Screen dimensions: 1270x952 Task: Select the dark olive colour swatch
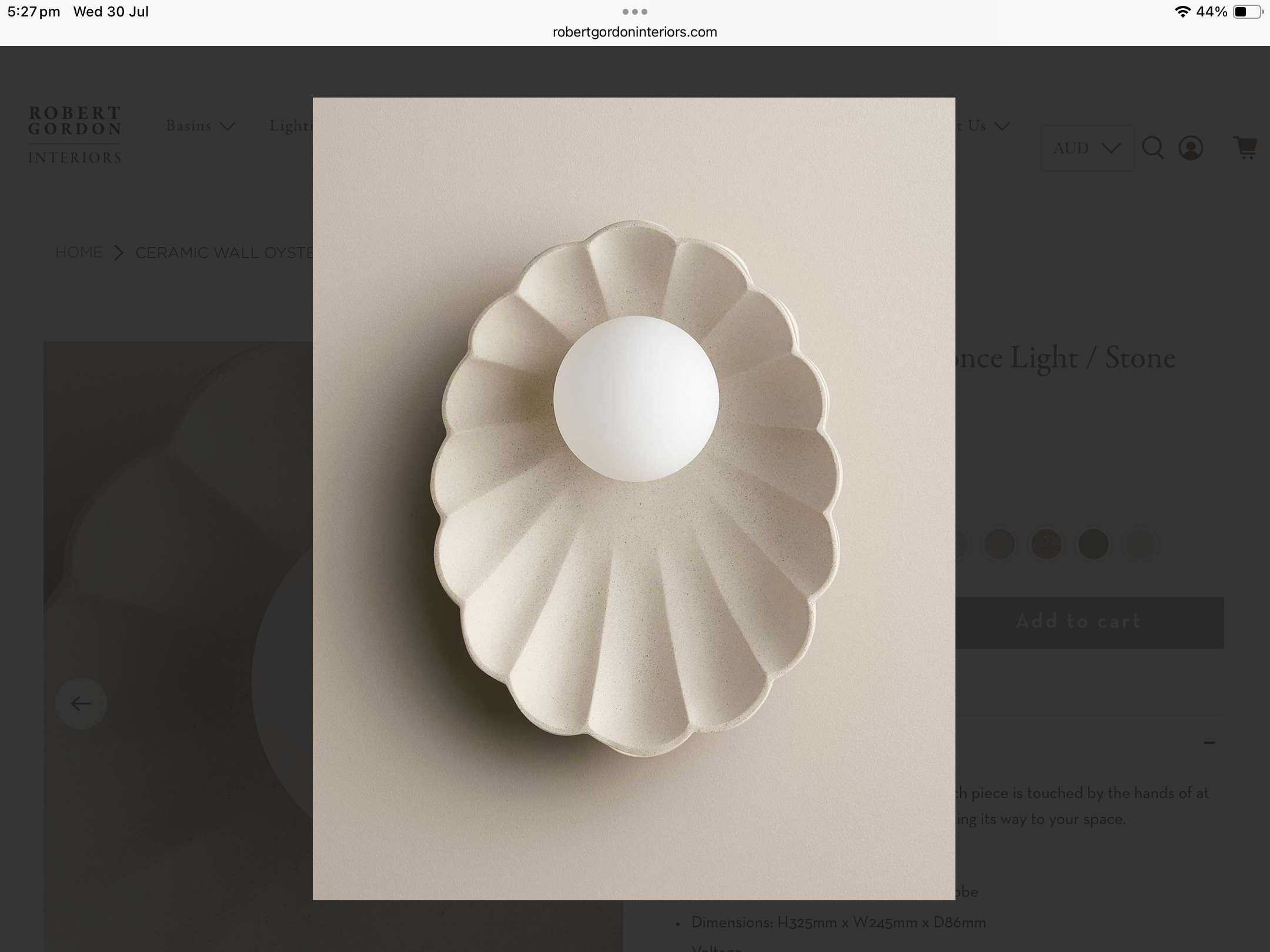tap(1094, 544)
